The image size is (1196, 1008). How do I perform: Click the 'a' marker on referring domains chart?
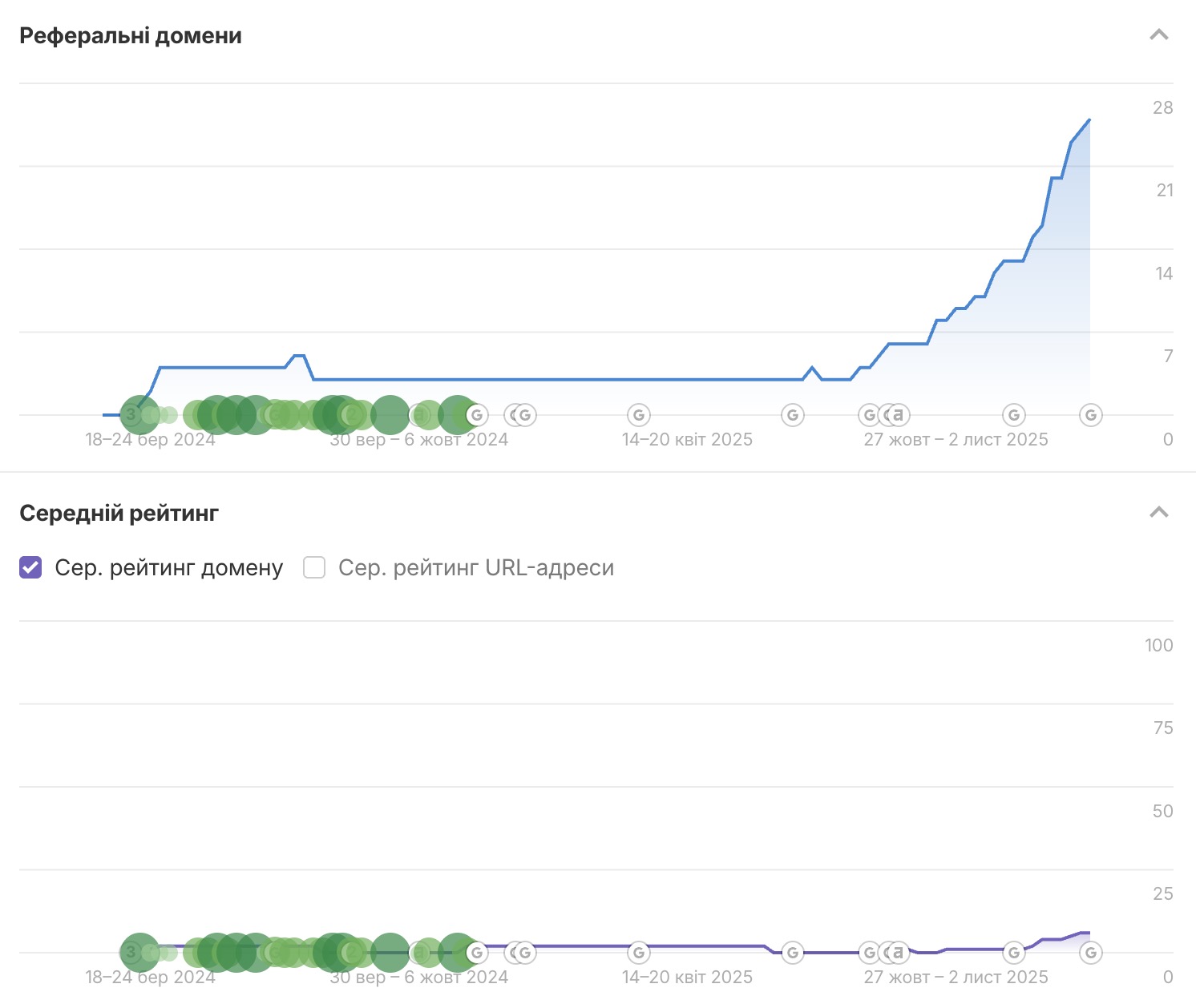click(x=899, y=415)
